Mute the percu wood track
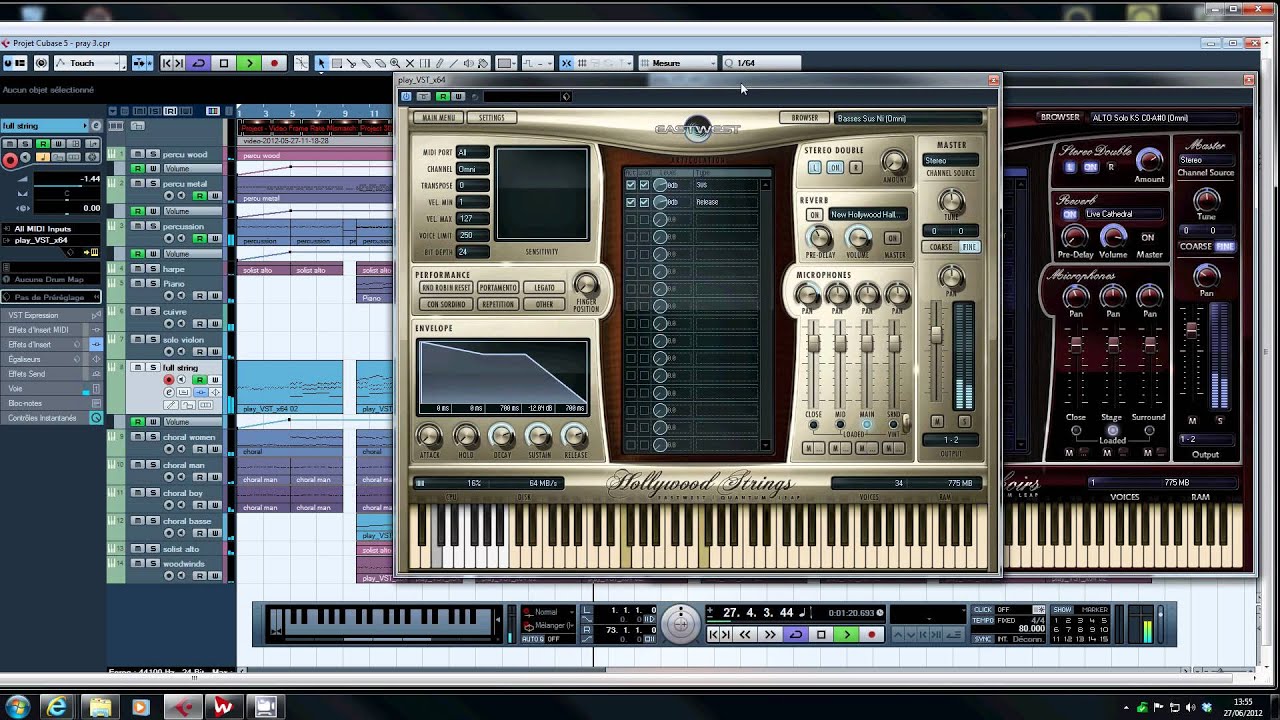This screenshot has height=720, width=1280. click(138, 154)
